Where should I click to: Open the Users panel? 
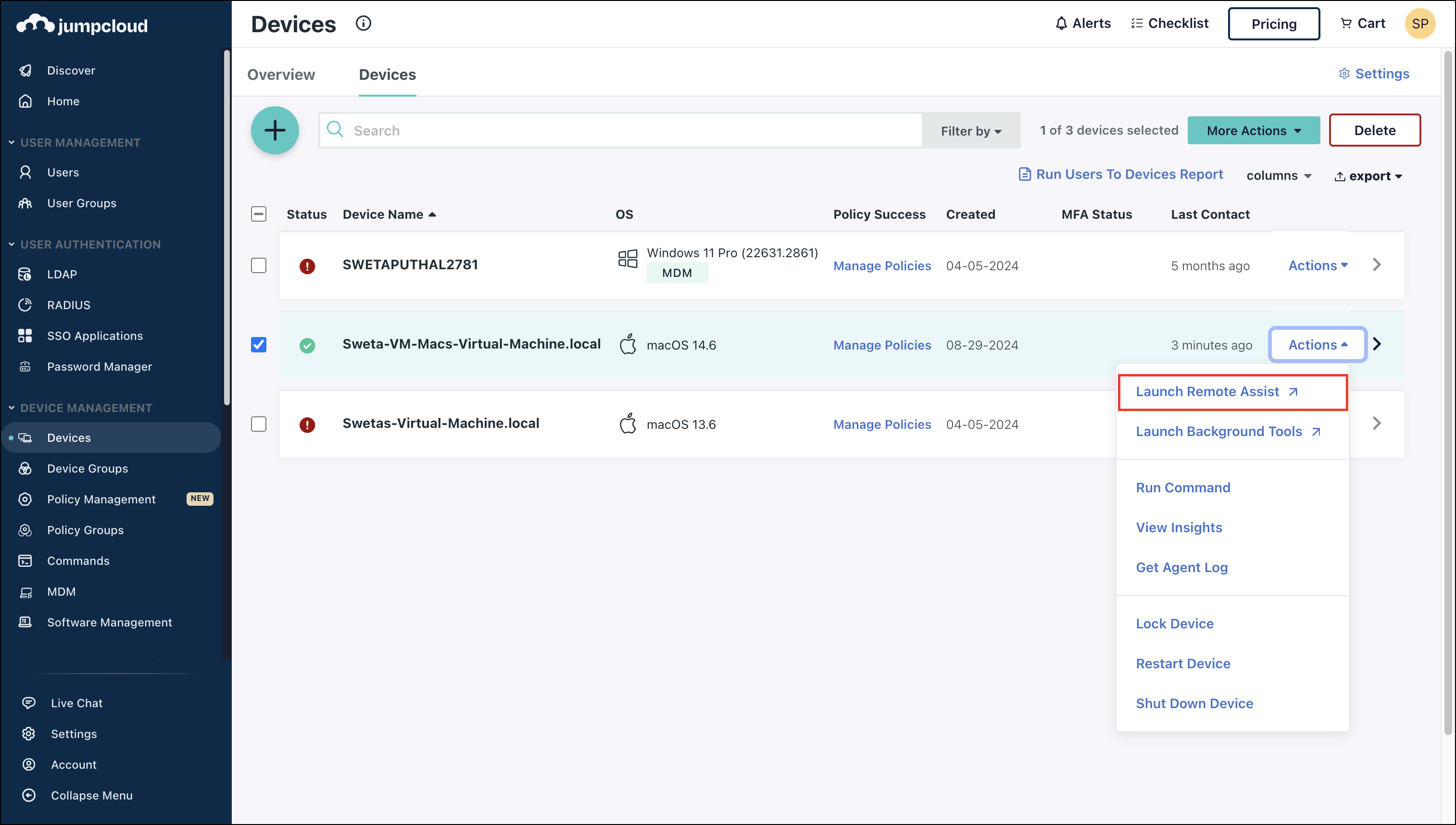click(63, 172)
